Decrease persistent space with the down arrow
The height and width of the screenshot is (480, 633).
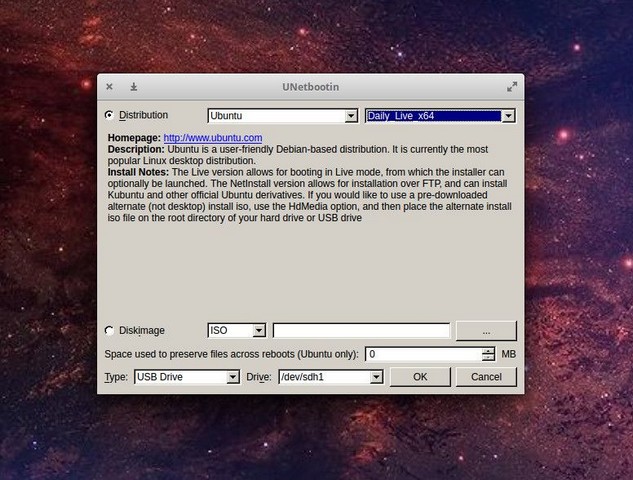tap(488, 358)
